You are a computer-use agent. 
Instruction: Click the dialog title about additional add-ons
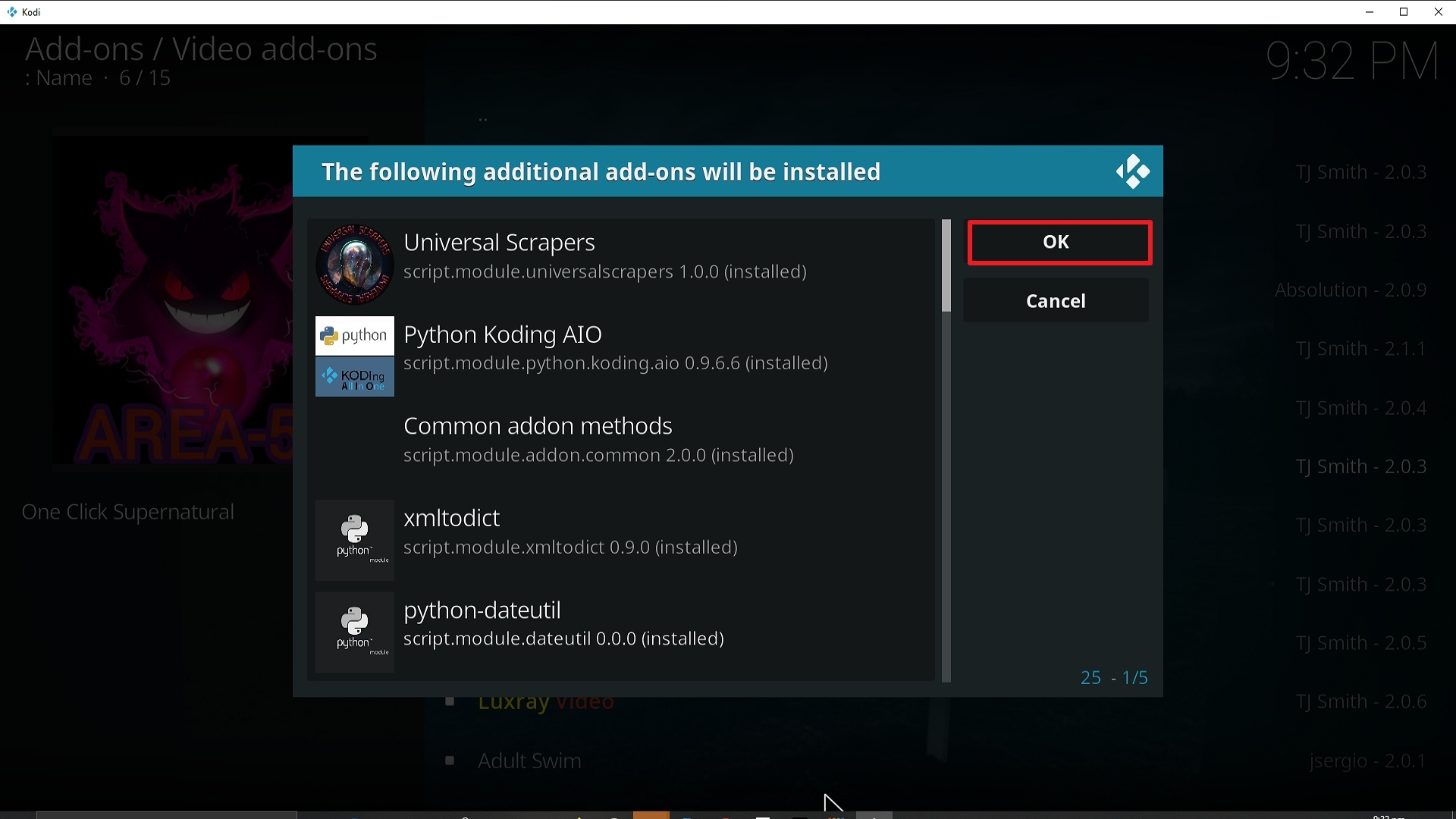(601, 172)
